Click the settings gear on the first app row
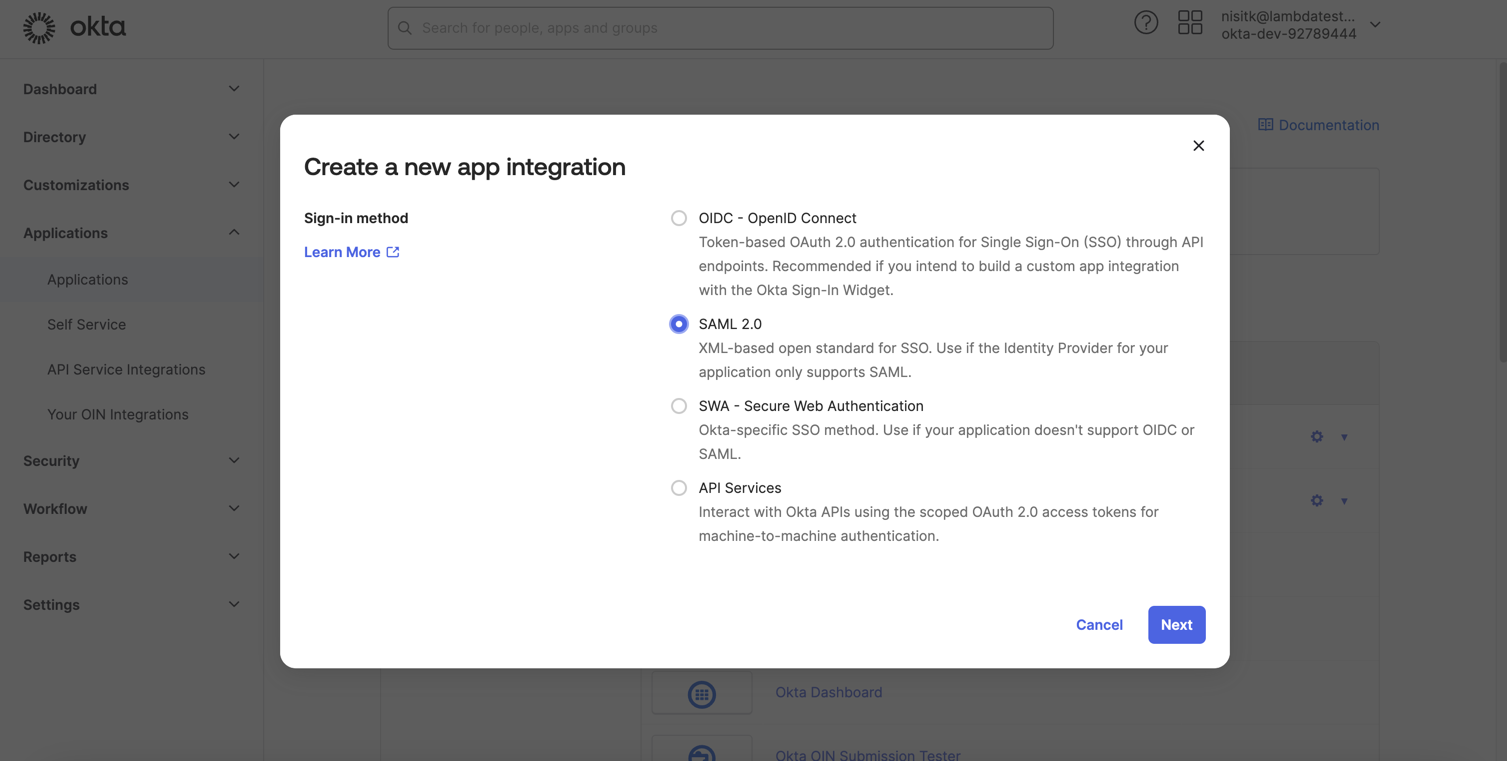The width and height of the screenshot is (1507, 761). pos(1316,437)
